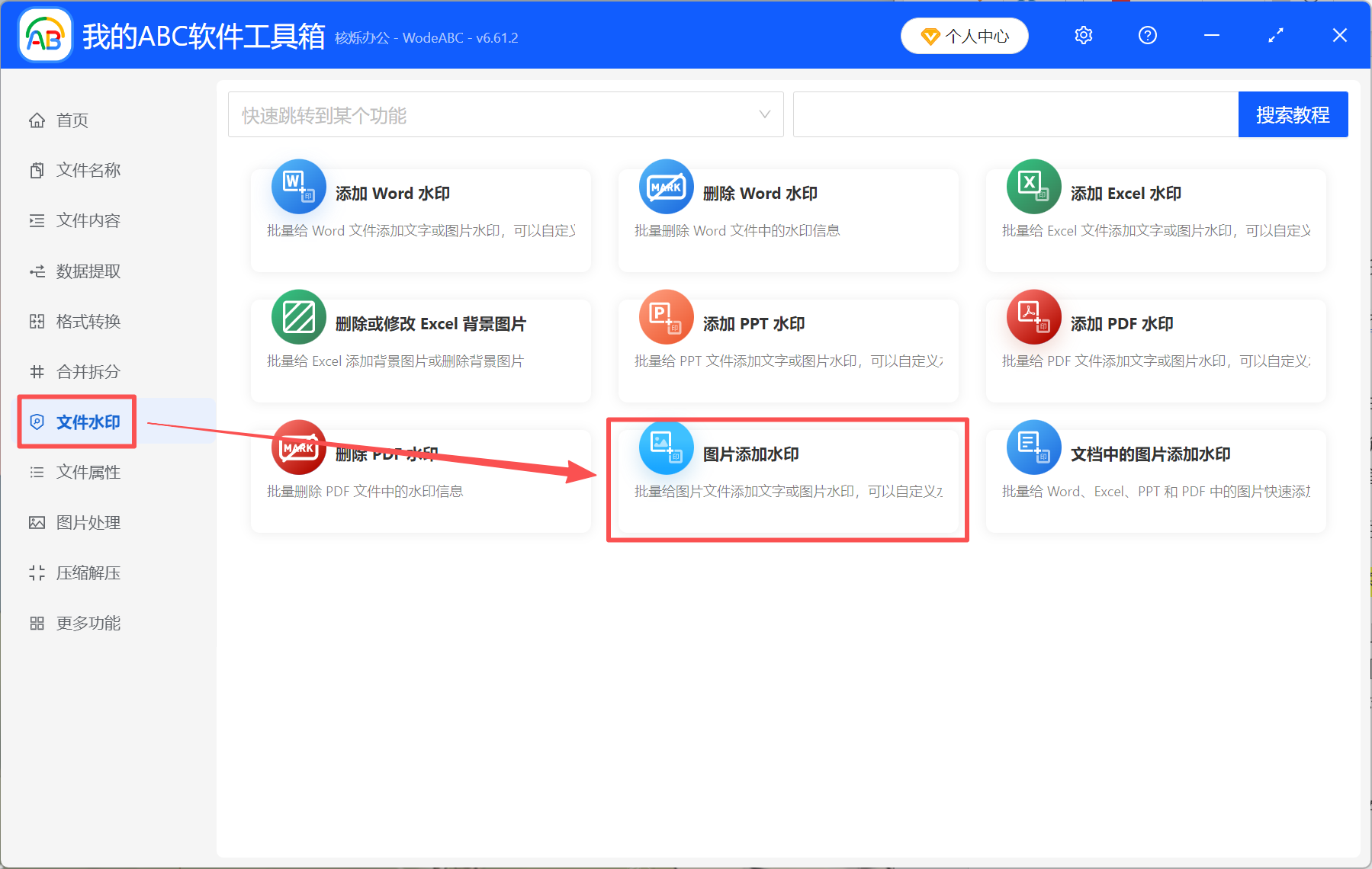The height and width of the screenshot is (869, 1372).
Task: Open the 删除 PDF 水印 MARK icon
Action: click(x=298, y=447)
